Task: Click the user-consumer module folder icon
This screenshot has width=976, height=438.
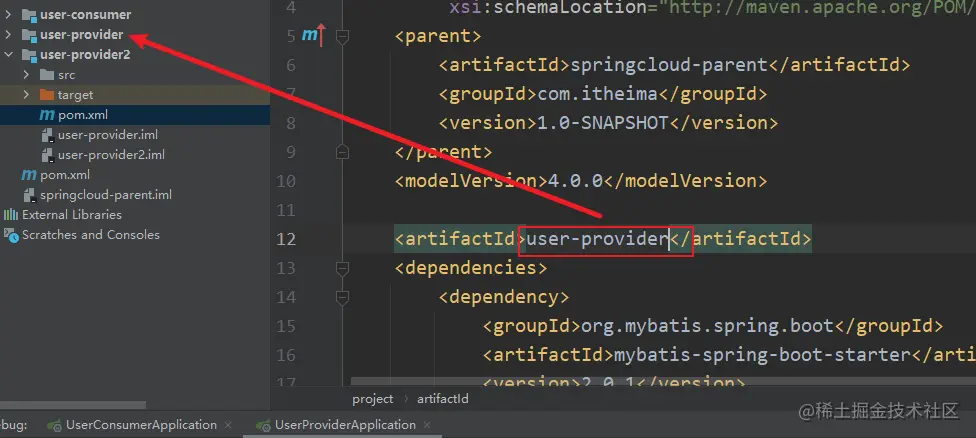Action: click(x=29, y=14)
